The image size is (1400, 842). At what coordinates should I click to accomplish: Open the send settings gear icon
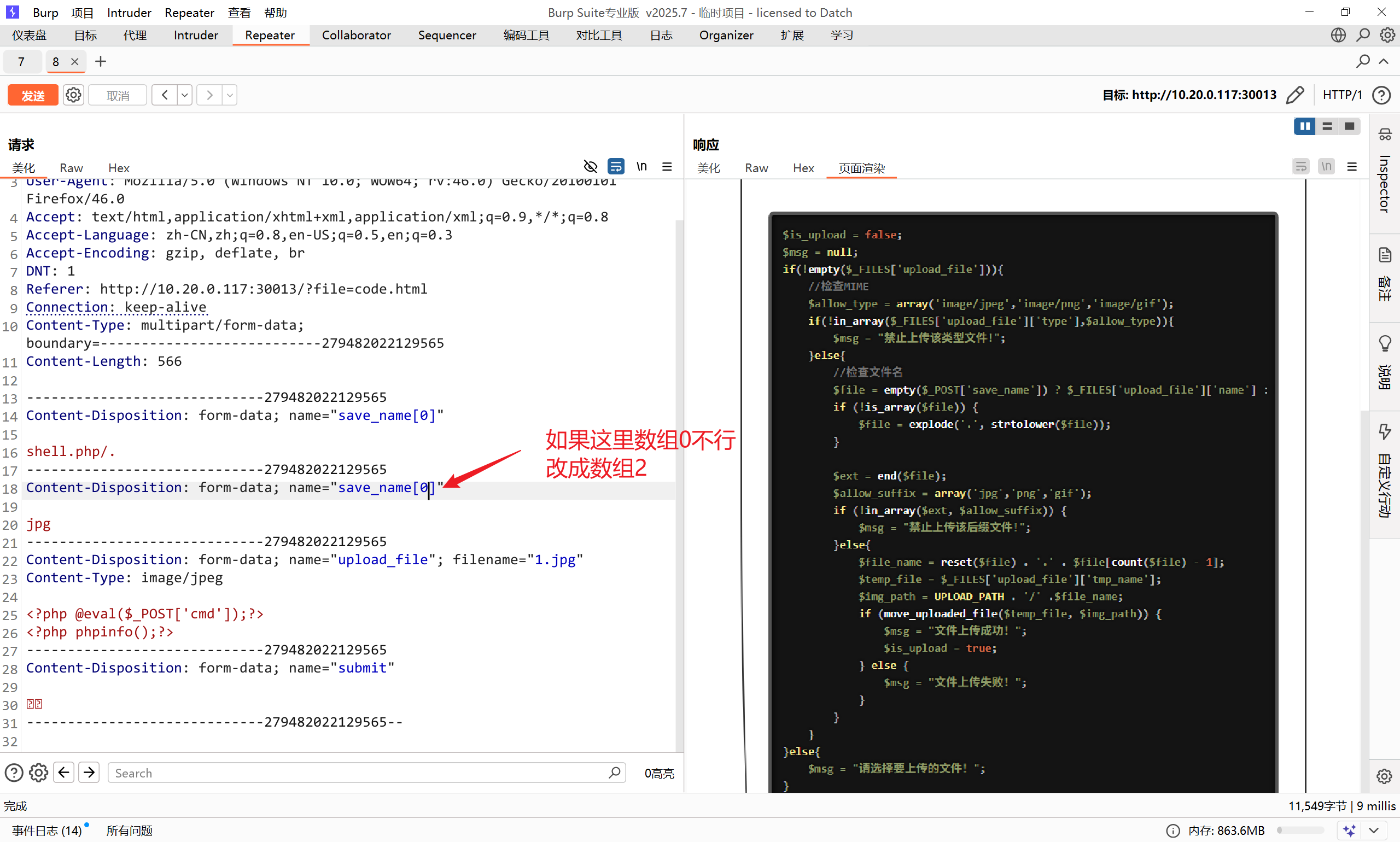click(x=73, y=95)
